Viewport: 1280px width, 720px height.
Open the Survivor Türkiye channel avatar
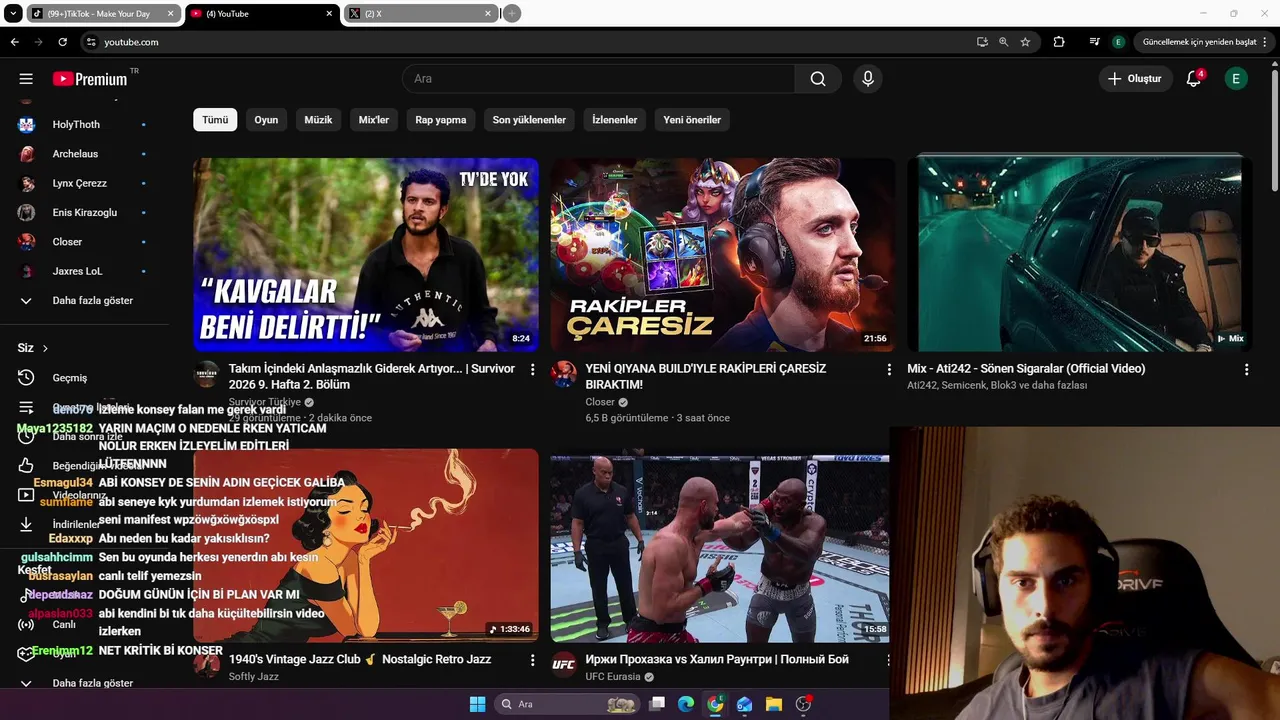207,375
